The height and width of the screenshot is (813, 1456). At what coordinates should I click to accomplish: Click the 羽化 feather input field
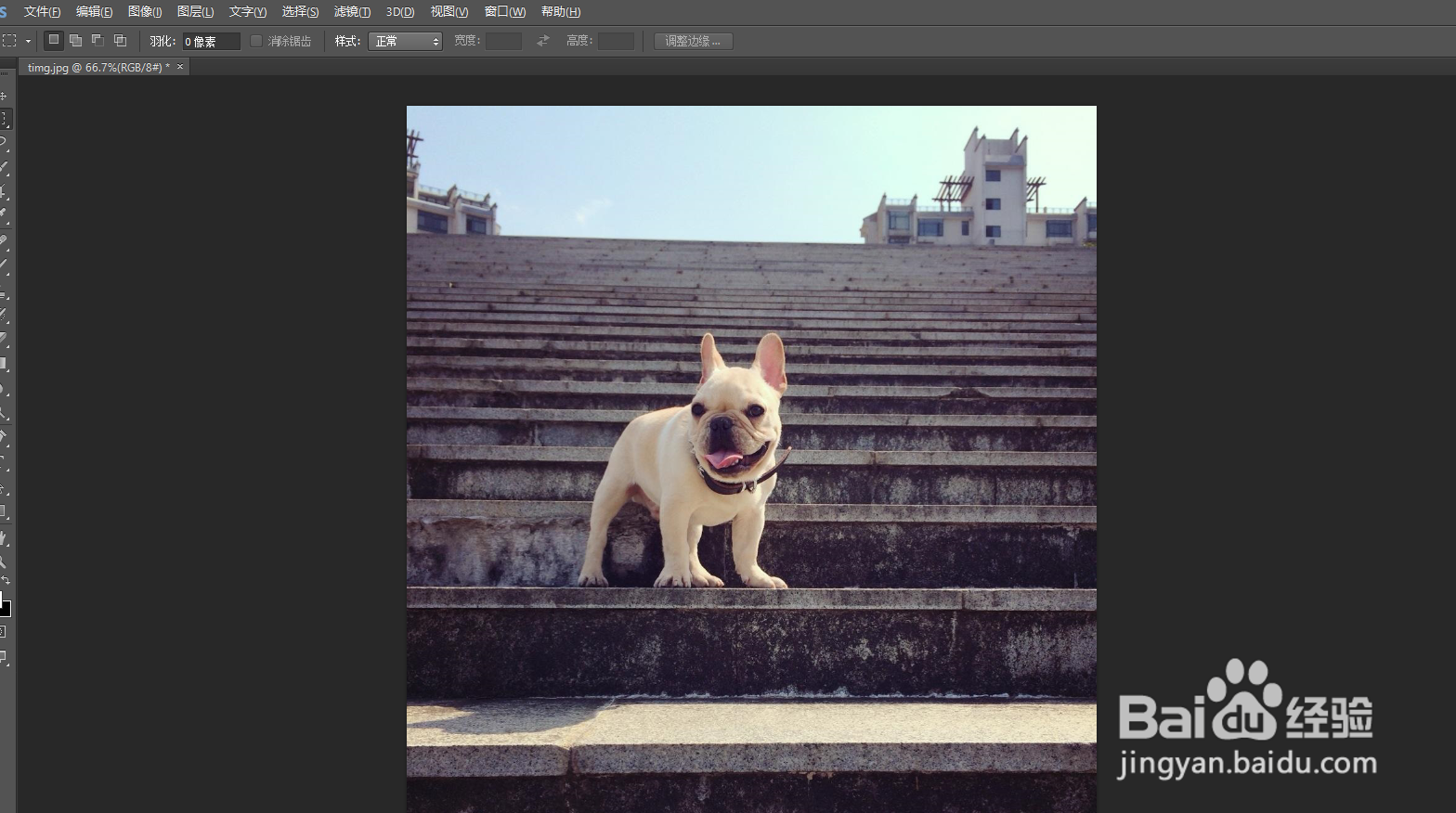211,41
